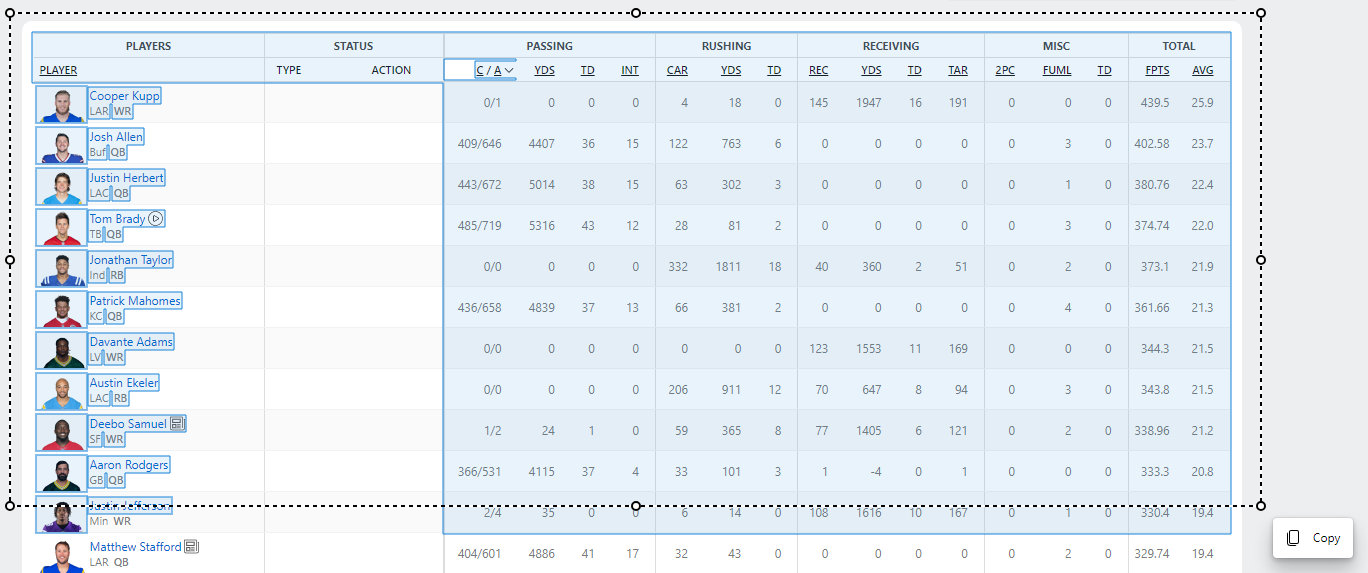Click the 343.8 FPTS value
This screenshot has height=573, width=1368.
pyautogui.click(x=1154, y=390)
